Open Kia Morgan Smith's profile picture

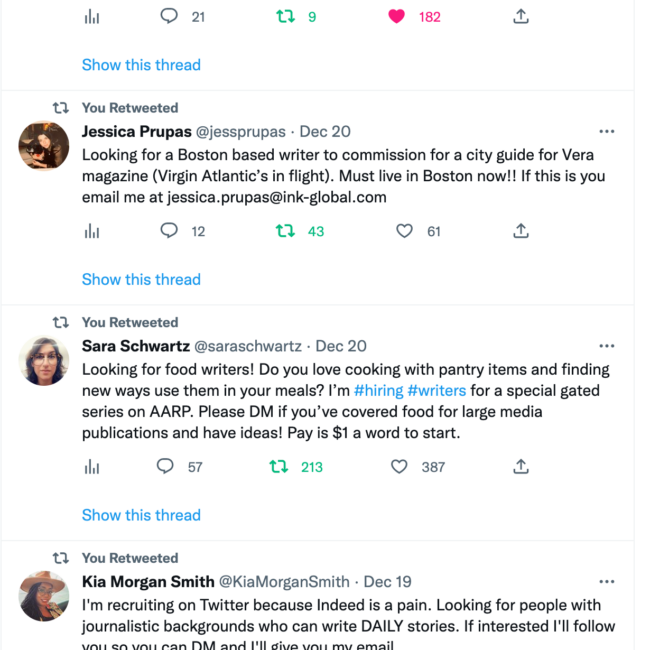tap(44, 596)
